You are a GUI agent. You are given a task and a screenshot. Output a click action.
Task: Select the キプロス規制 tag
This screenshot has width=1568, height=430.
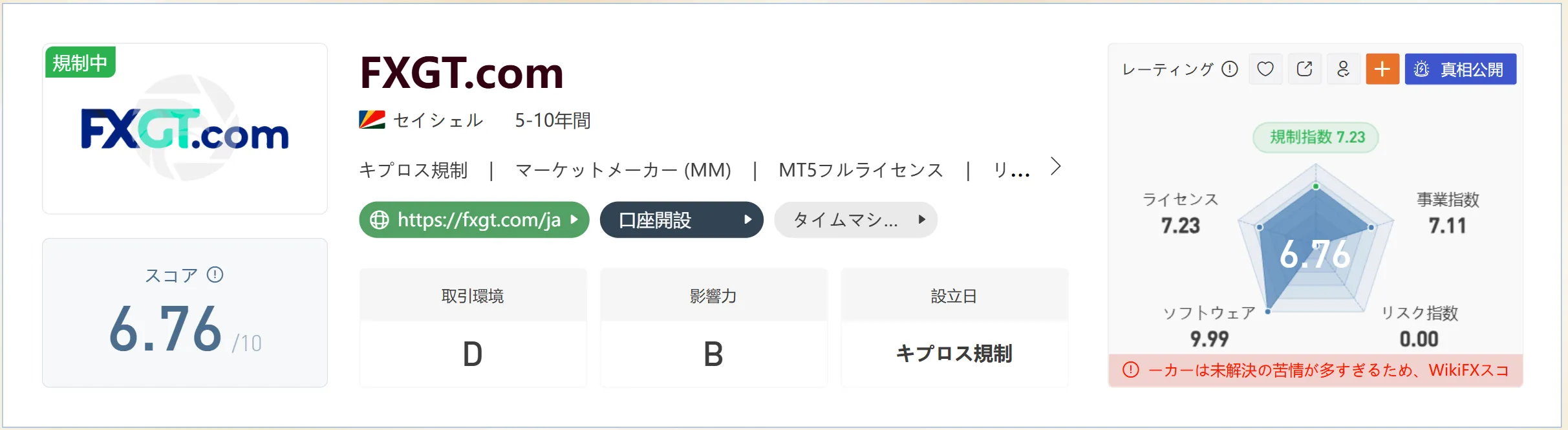pyautogui.click(x=413, y=170)
